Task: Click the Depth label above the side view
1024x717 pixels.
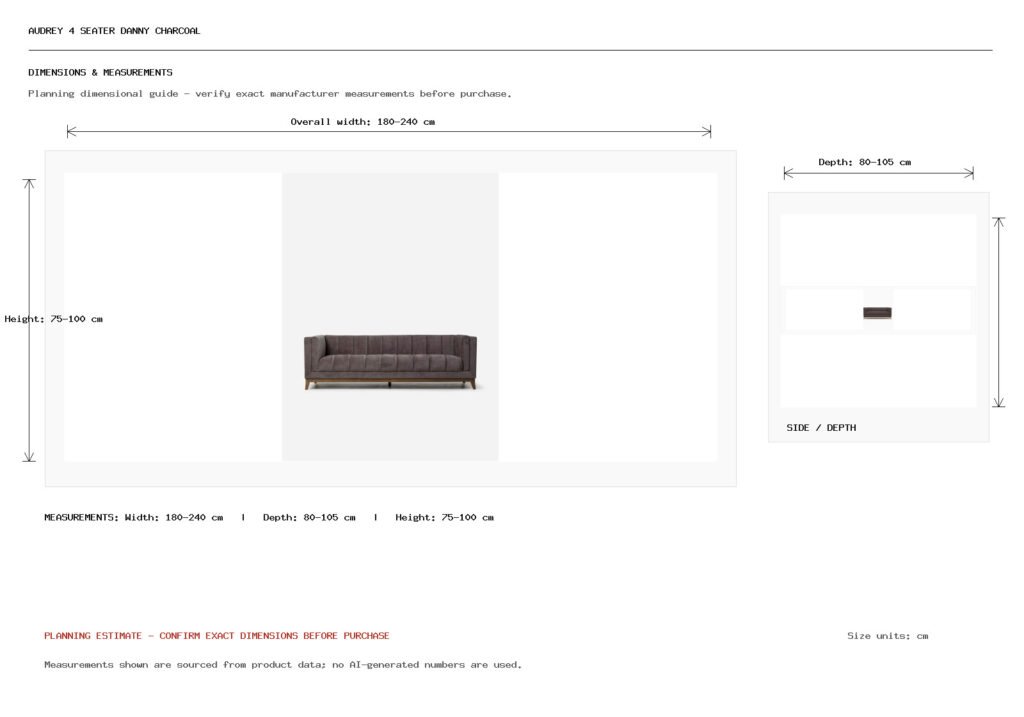Action: coord(865,162)
